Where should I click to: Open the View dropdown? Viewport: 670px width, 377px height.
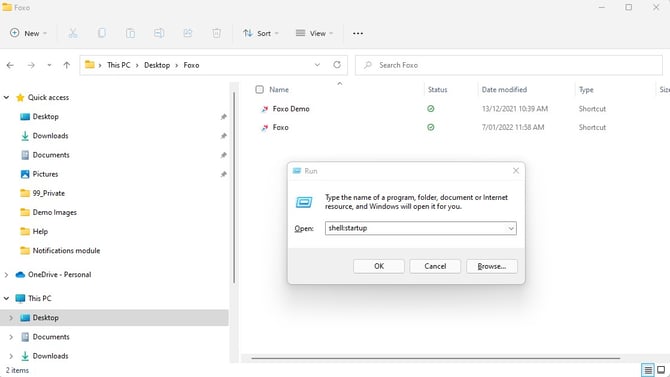(314, 33)
